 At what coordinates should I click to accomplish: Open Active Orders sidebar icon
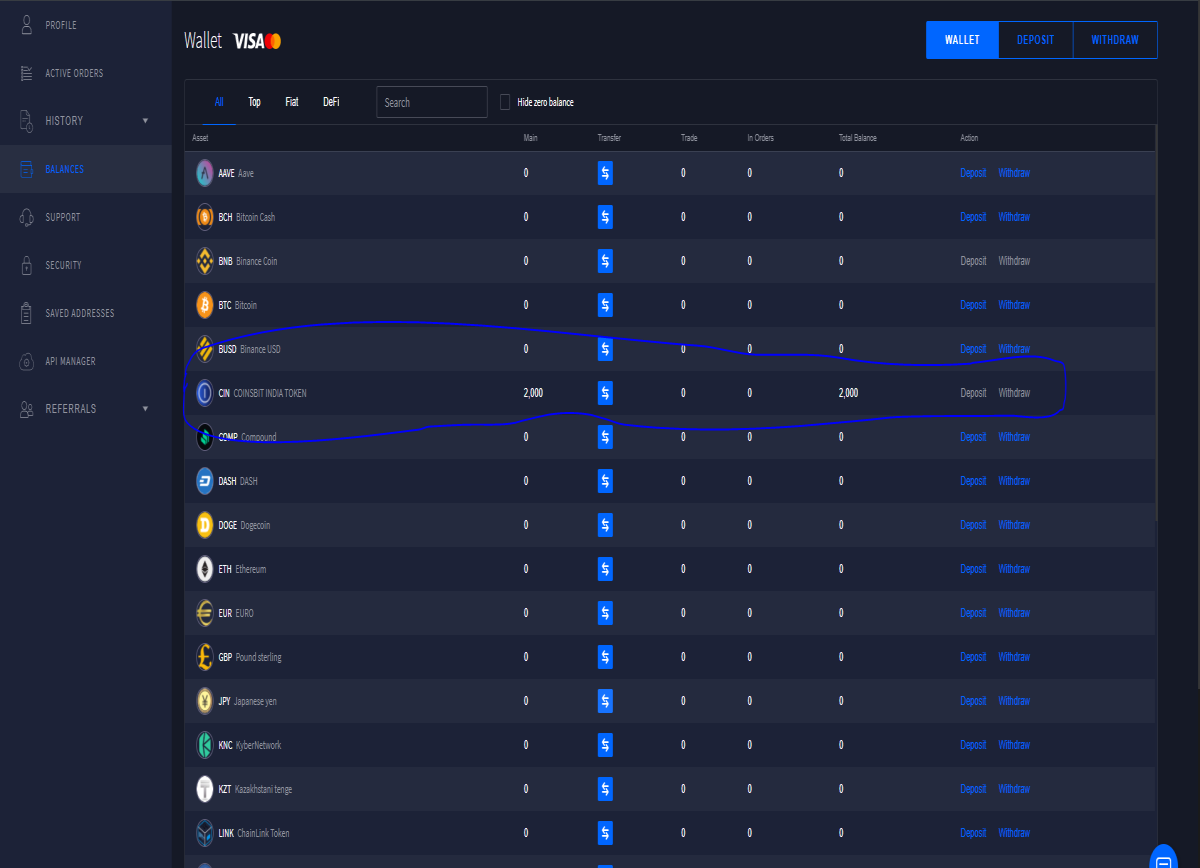pos(27,73)
